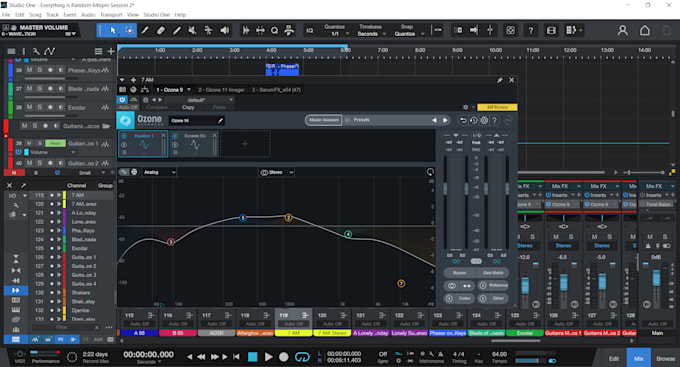Toggle the Ozone plugin power button

point(122,100)
